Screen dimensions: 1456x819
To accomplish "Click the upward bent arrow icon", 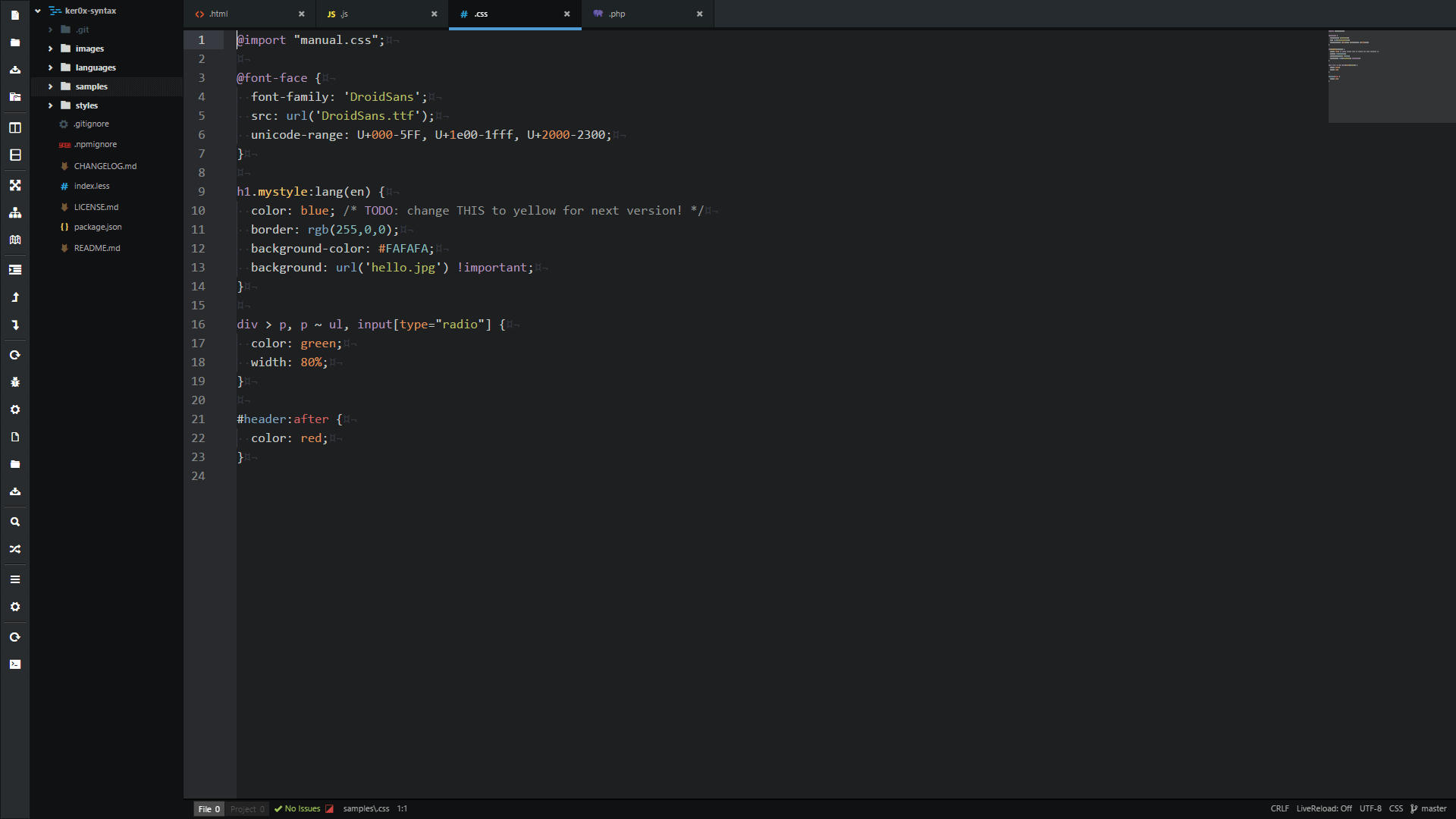I will click(x=15, y=297).
